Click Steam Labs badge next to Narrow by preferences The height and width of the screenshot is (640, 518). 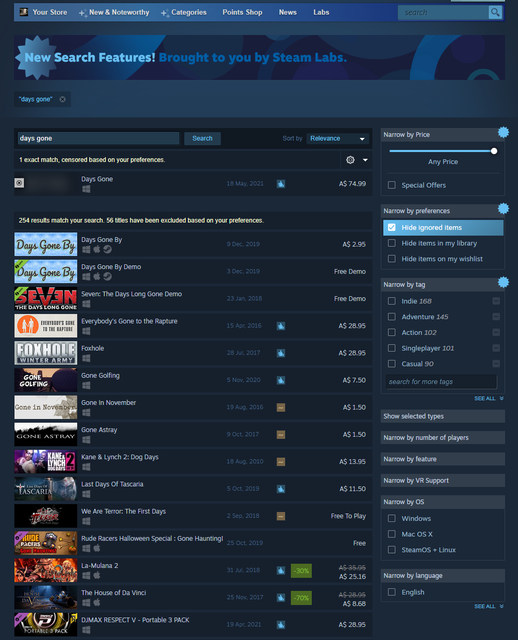[503, 208]
